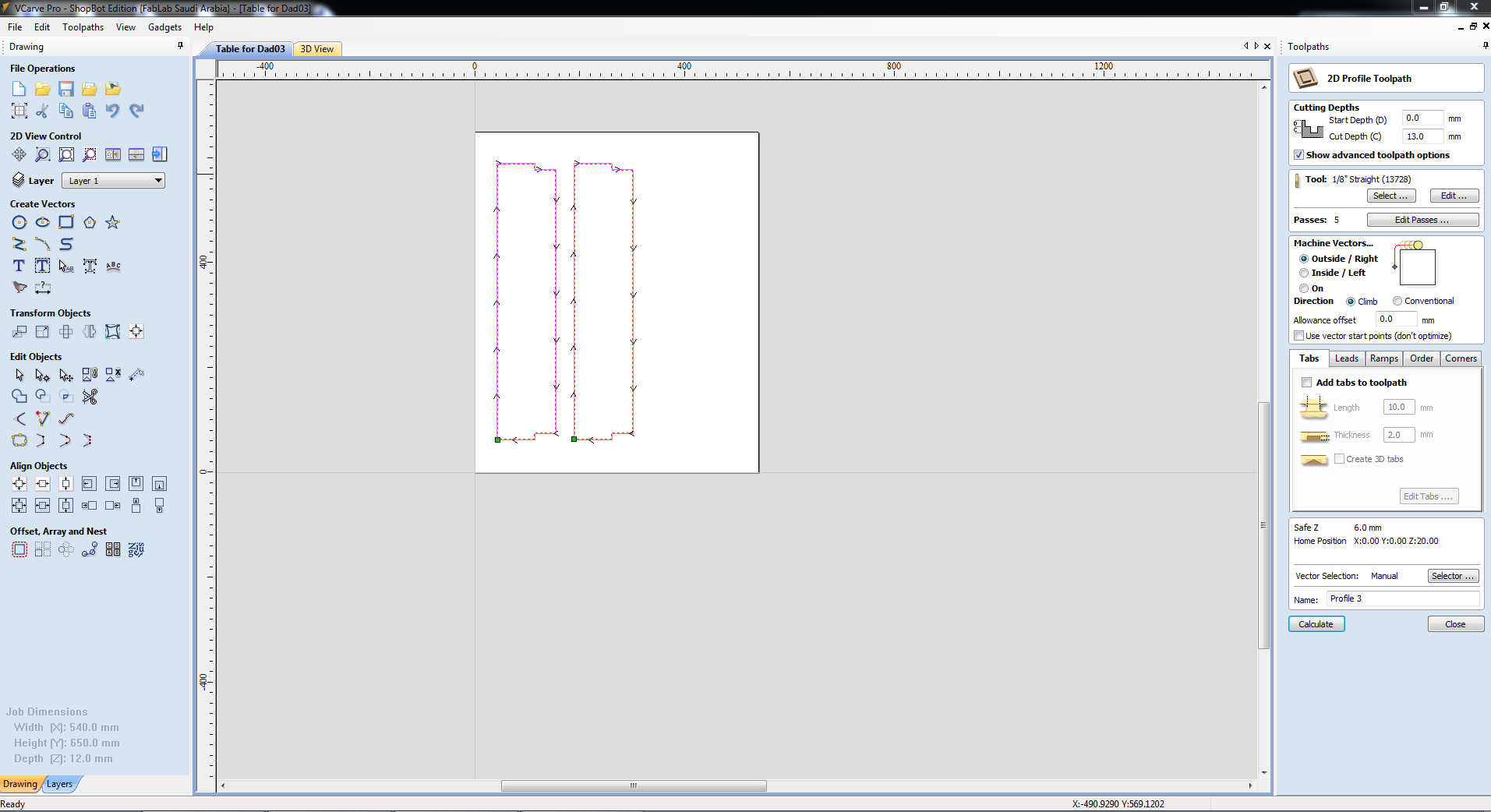This screenshot has width=1491, height=812.
Task: Click the Selector ... button
Action: click(1453, 576)
